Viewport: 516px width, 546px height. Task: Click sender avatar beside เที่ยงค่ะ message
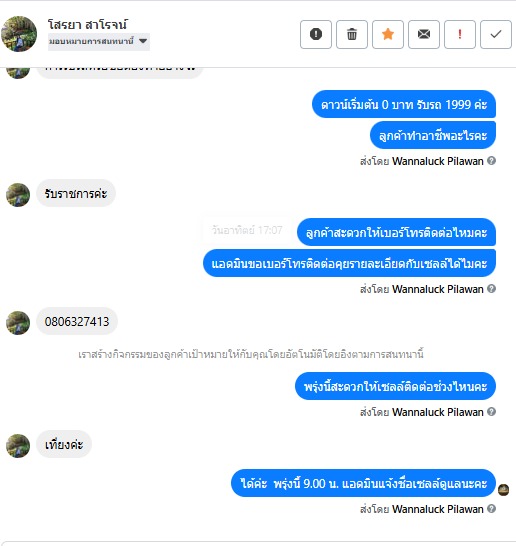[18, 446]
